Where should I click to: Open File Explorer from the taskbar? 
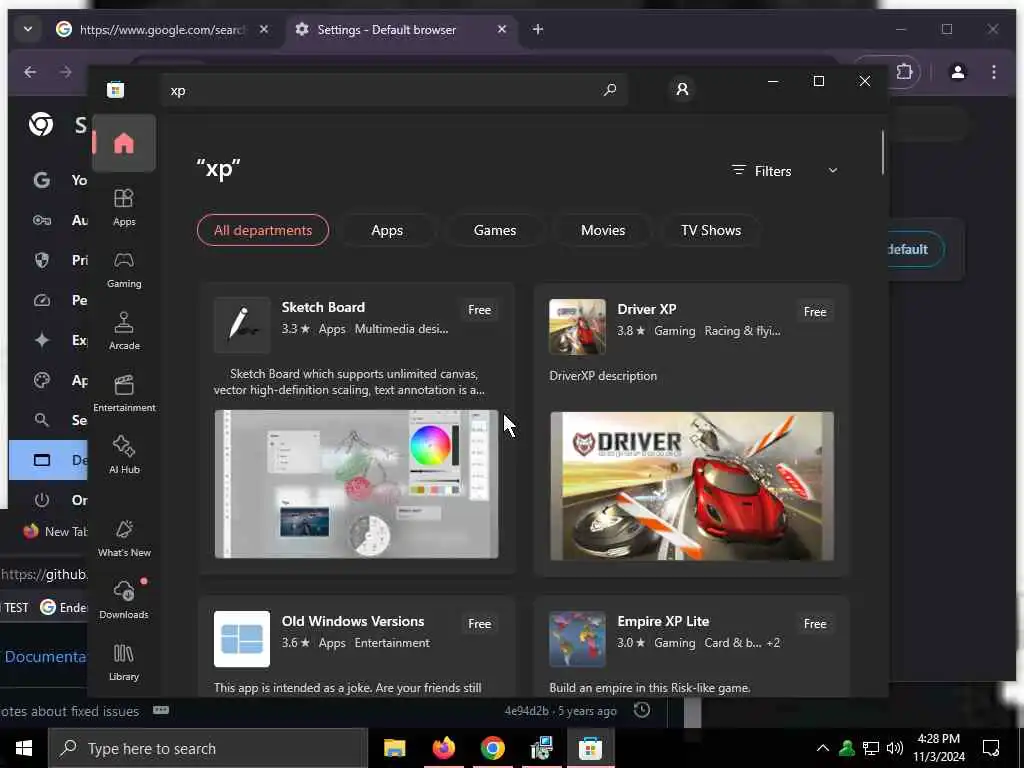point(394,748)
